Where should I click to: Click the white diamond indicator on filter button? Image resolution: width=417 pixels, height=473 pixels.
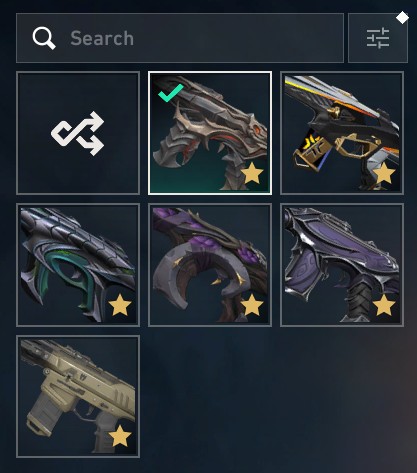[x=402, y=18]
